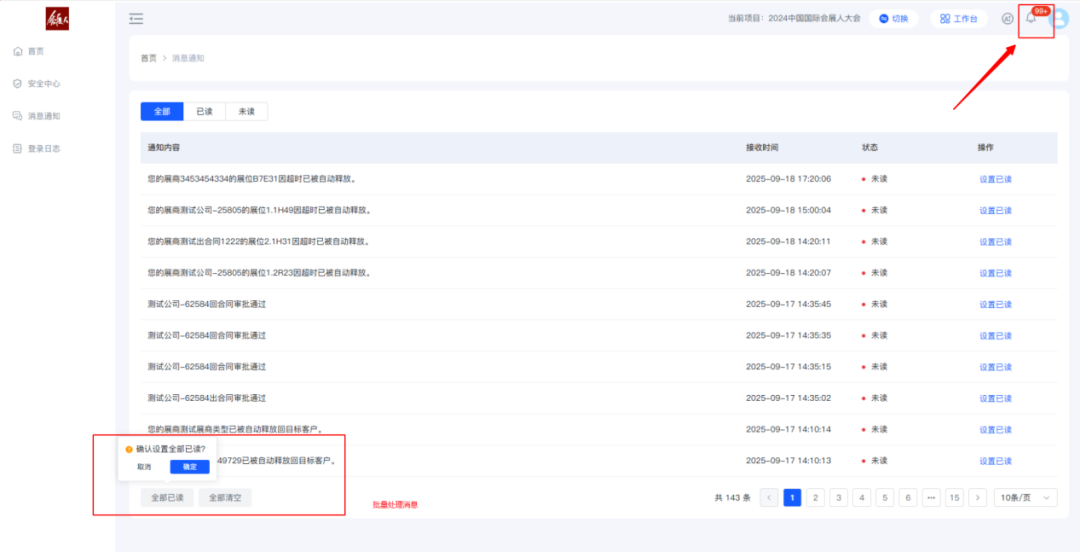This screenshot has width=1080, height=552.
Task: Click 设置已读 for the 17:20:06 message
Action: pyautogui.click(x=995, y=180)
